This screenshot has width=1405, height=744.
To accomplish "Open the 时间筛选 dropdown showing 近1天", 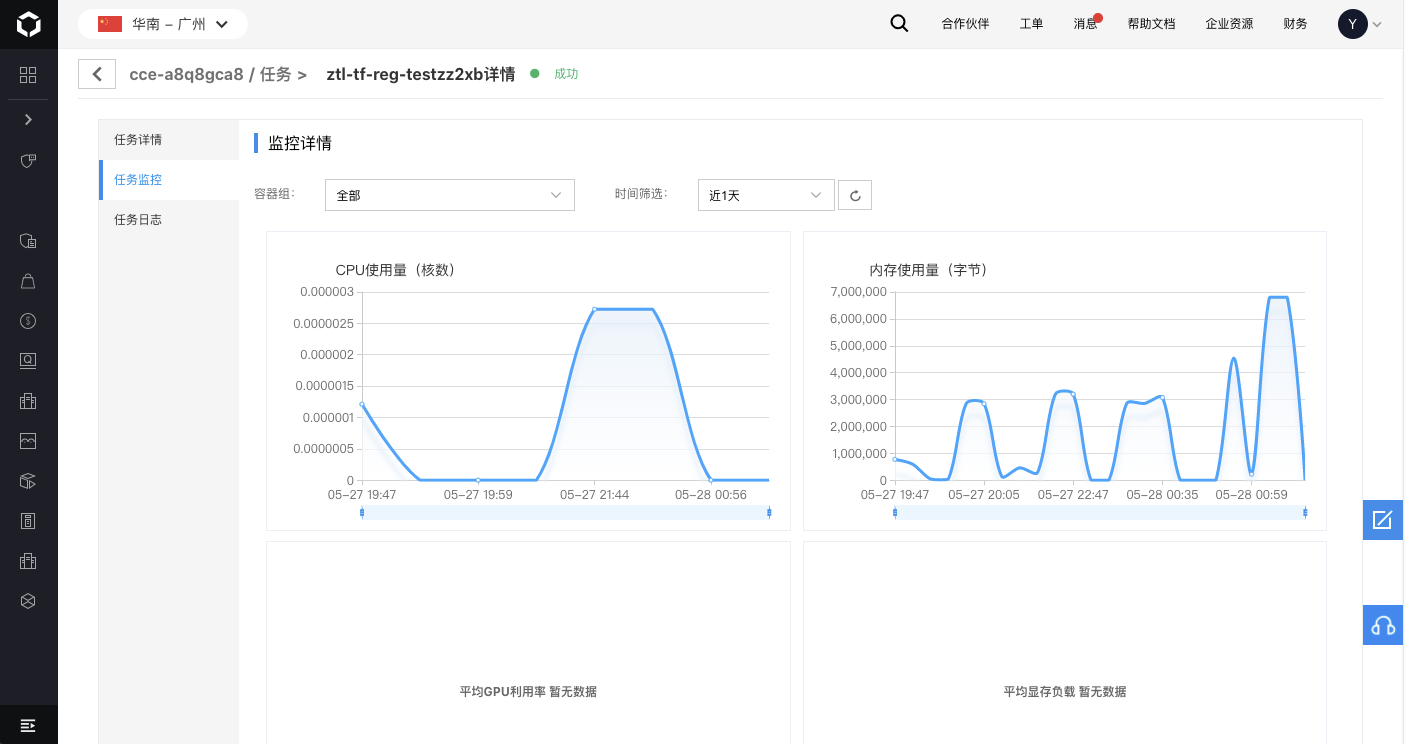I will point(766,195).
